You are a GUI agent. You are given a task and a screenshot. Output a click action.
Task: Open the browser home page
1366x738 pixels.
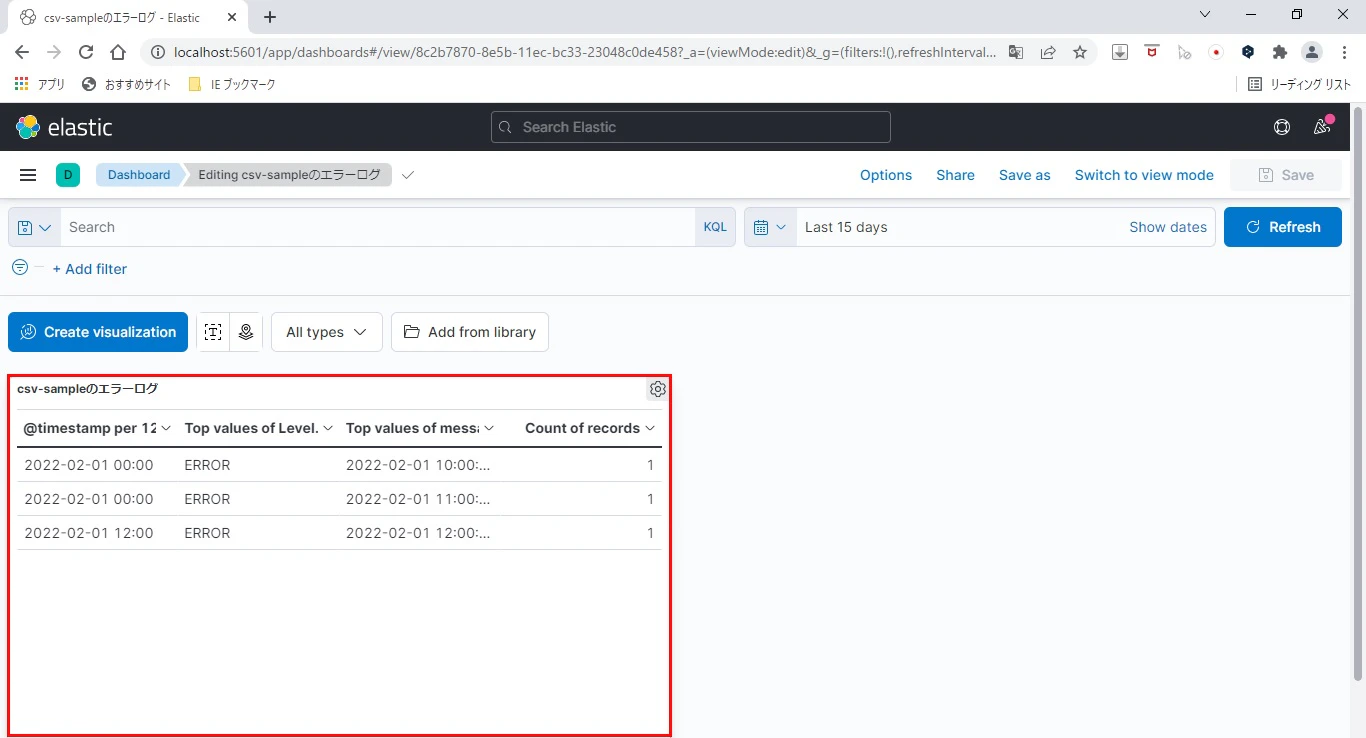(x=118, y=52)
